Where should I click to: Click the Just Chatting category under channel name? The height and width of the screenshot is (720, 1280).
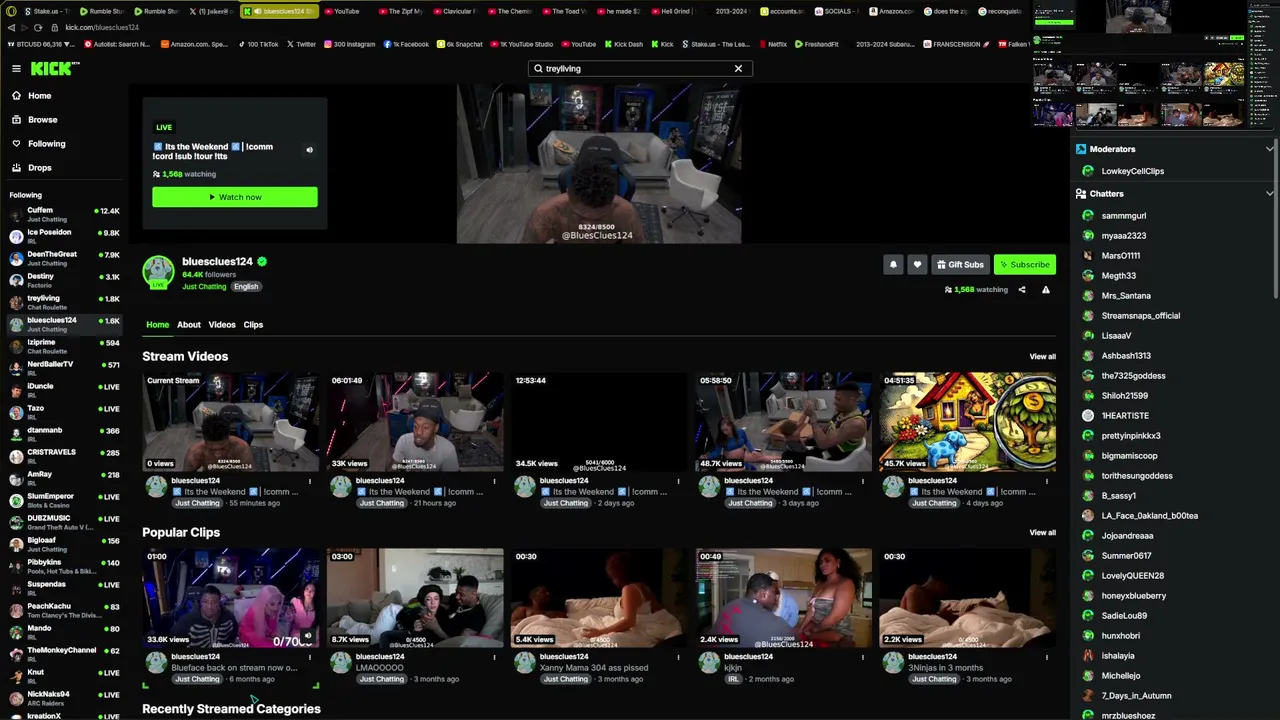[204, 287]
